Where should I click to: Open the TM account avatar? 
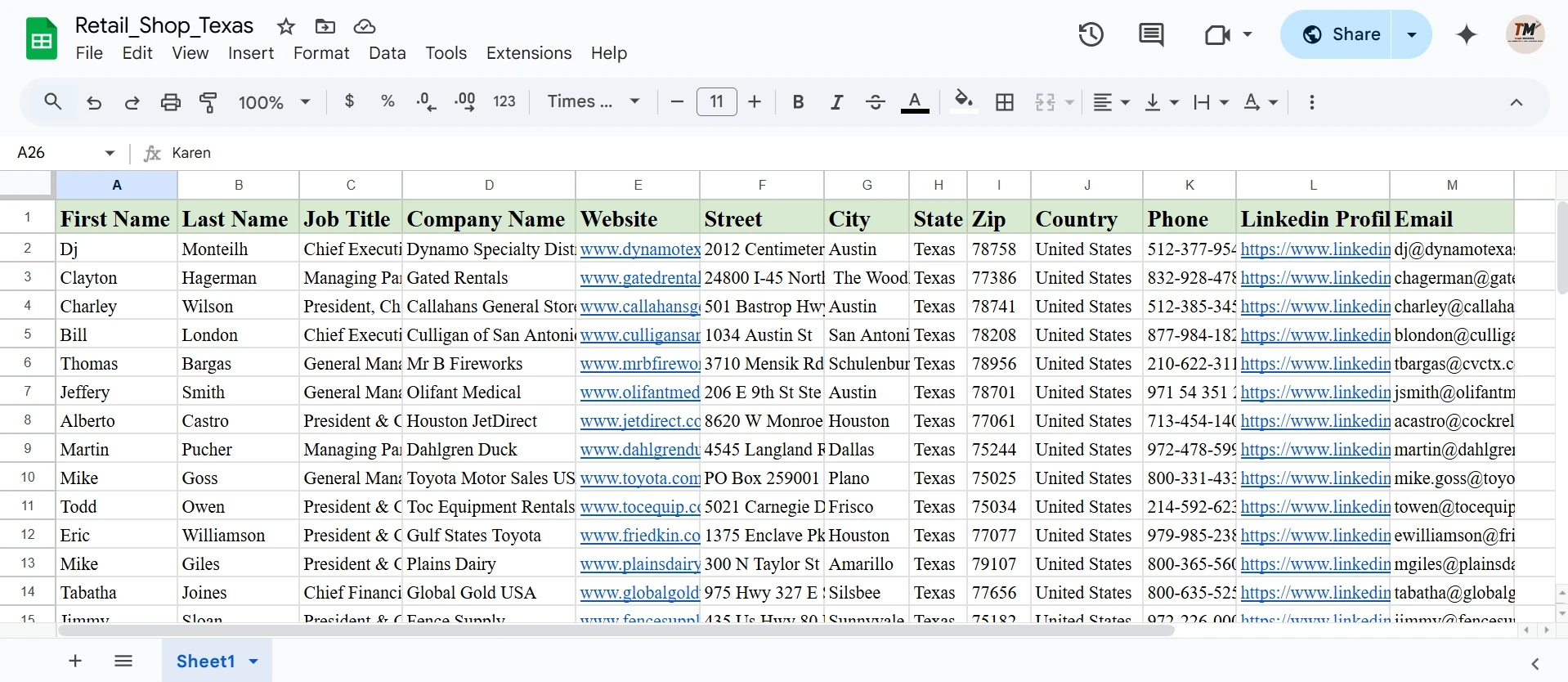[1525, 34]
